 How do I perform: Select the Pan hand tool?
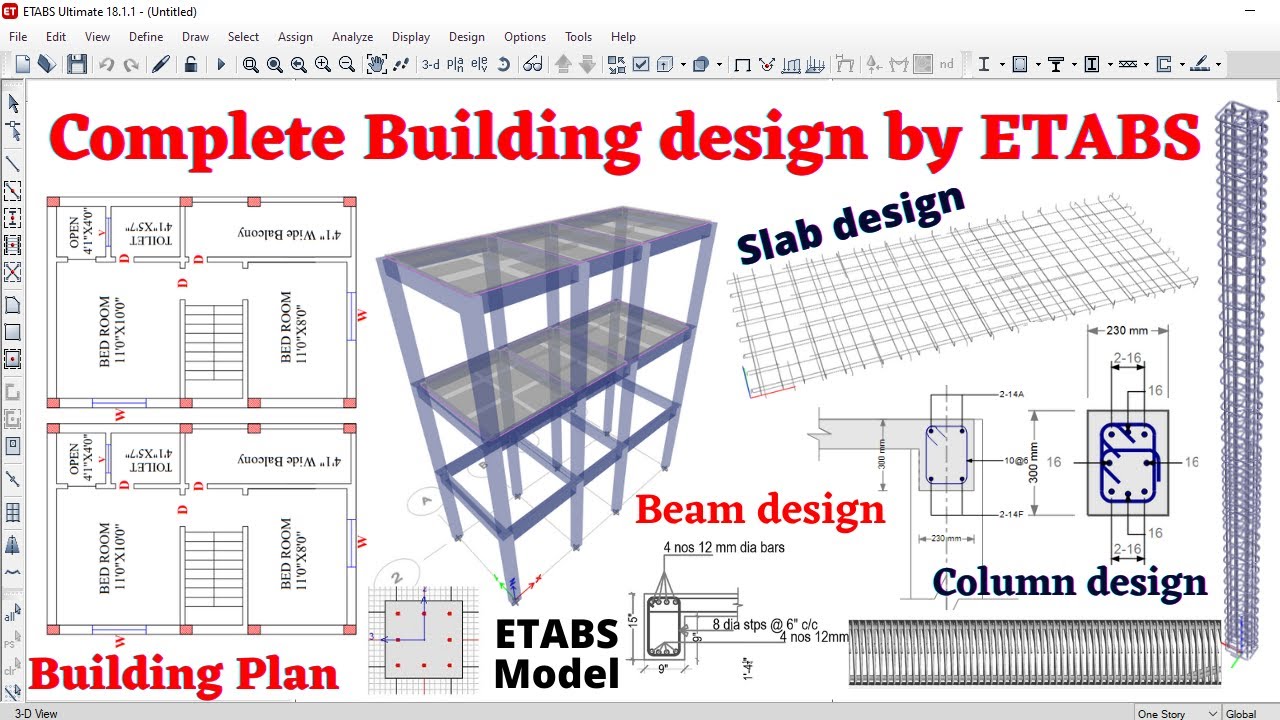(377, 64)
